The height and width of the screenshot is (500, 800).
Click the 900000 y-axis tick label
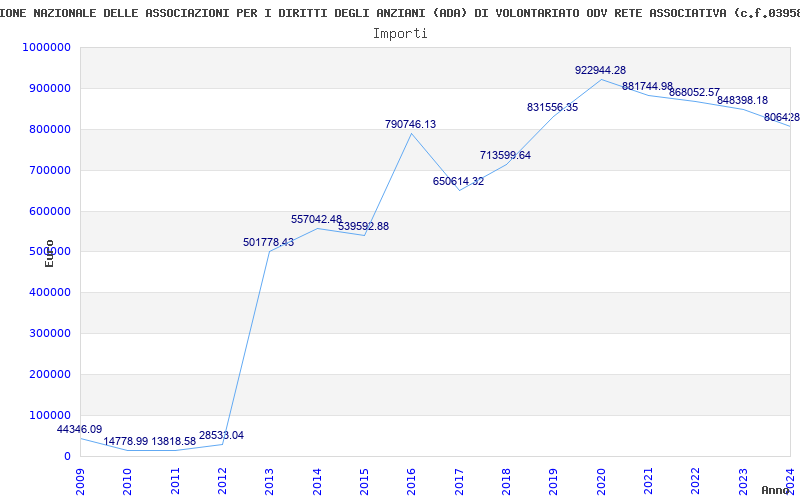point(49,88)
